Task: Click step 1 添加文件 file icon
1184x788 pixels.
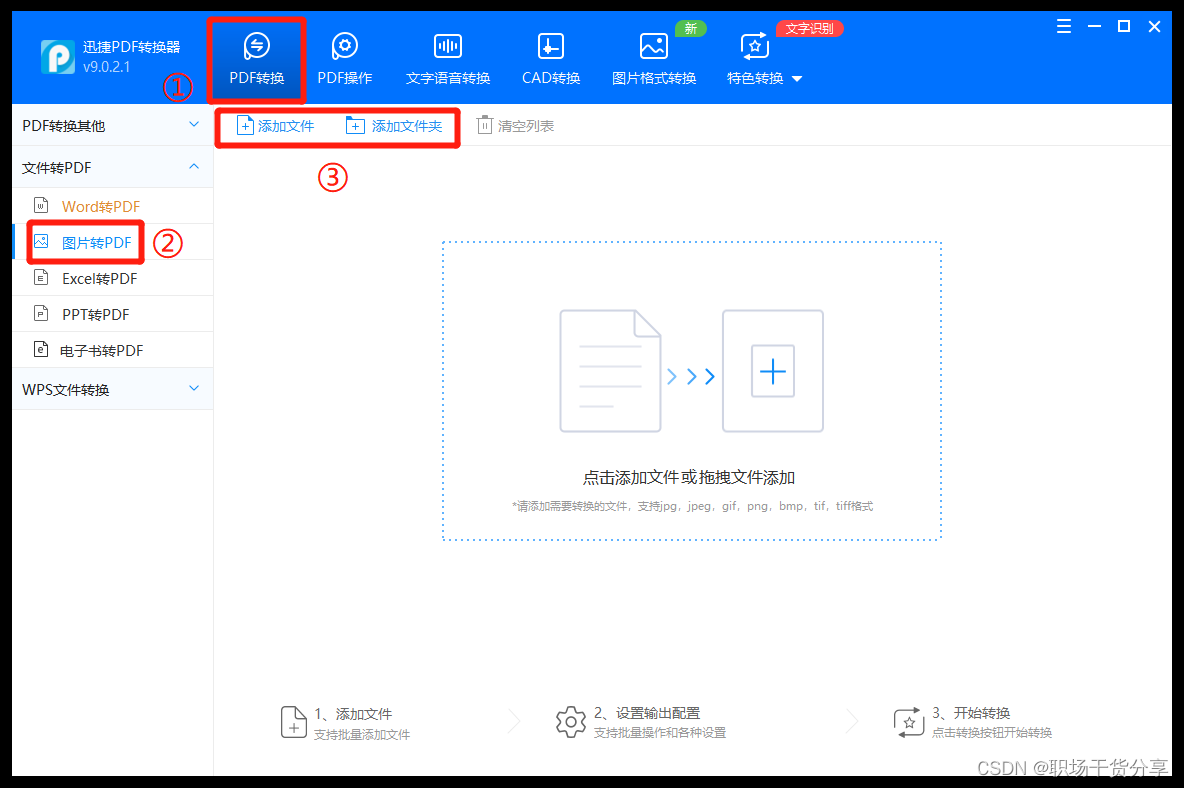Action: (294, 722)
